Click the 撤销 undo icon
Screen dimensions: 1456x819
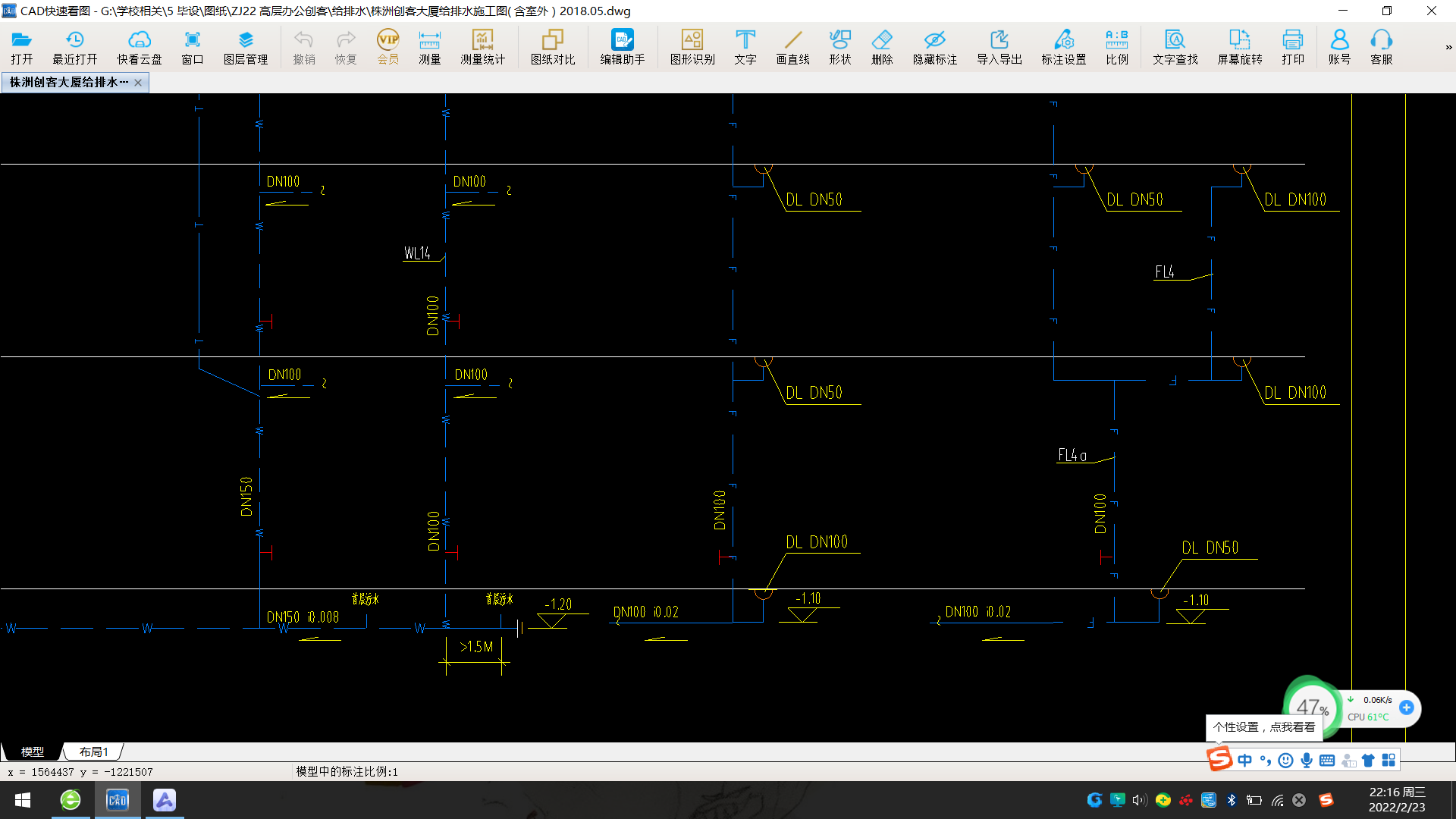coord(304,47)
